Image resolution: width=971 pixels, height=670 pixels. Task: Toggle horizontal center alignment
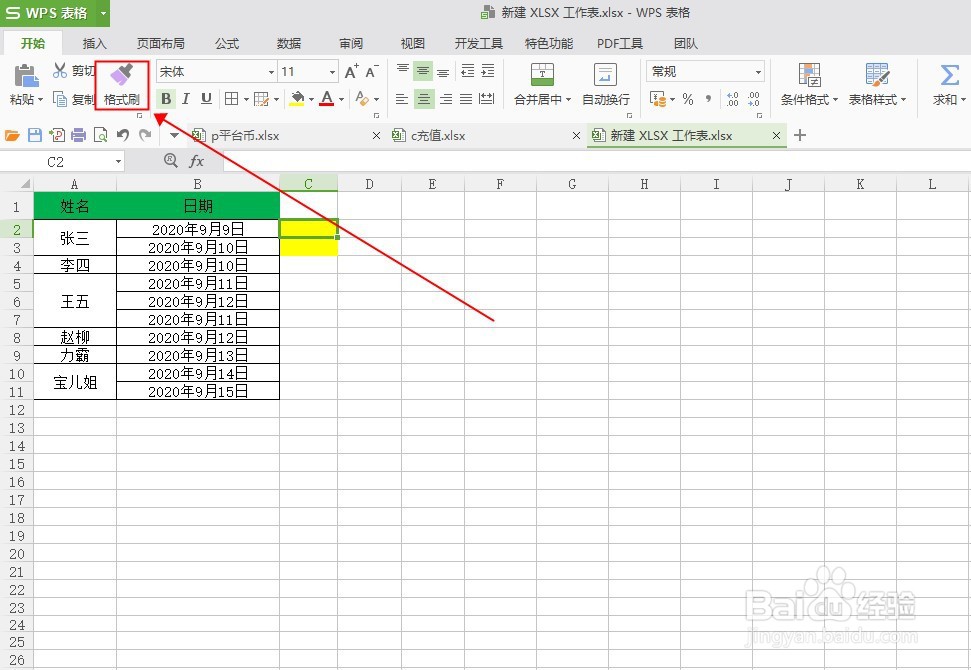(424, 98)
